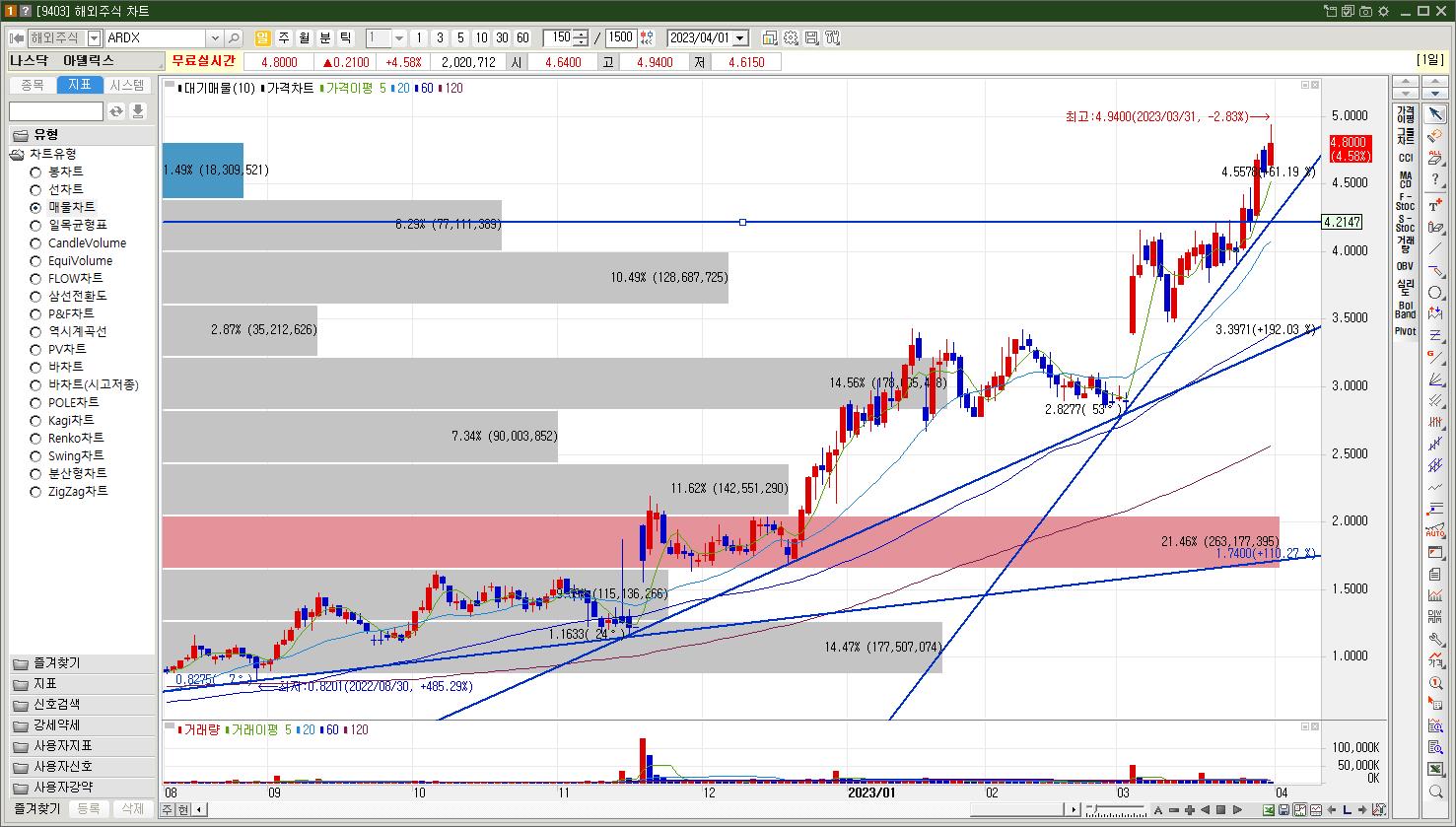Click the refresh icon beside indicator search box

click(116, 111)
